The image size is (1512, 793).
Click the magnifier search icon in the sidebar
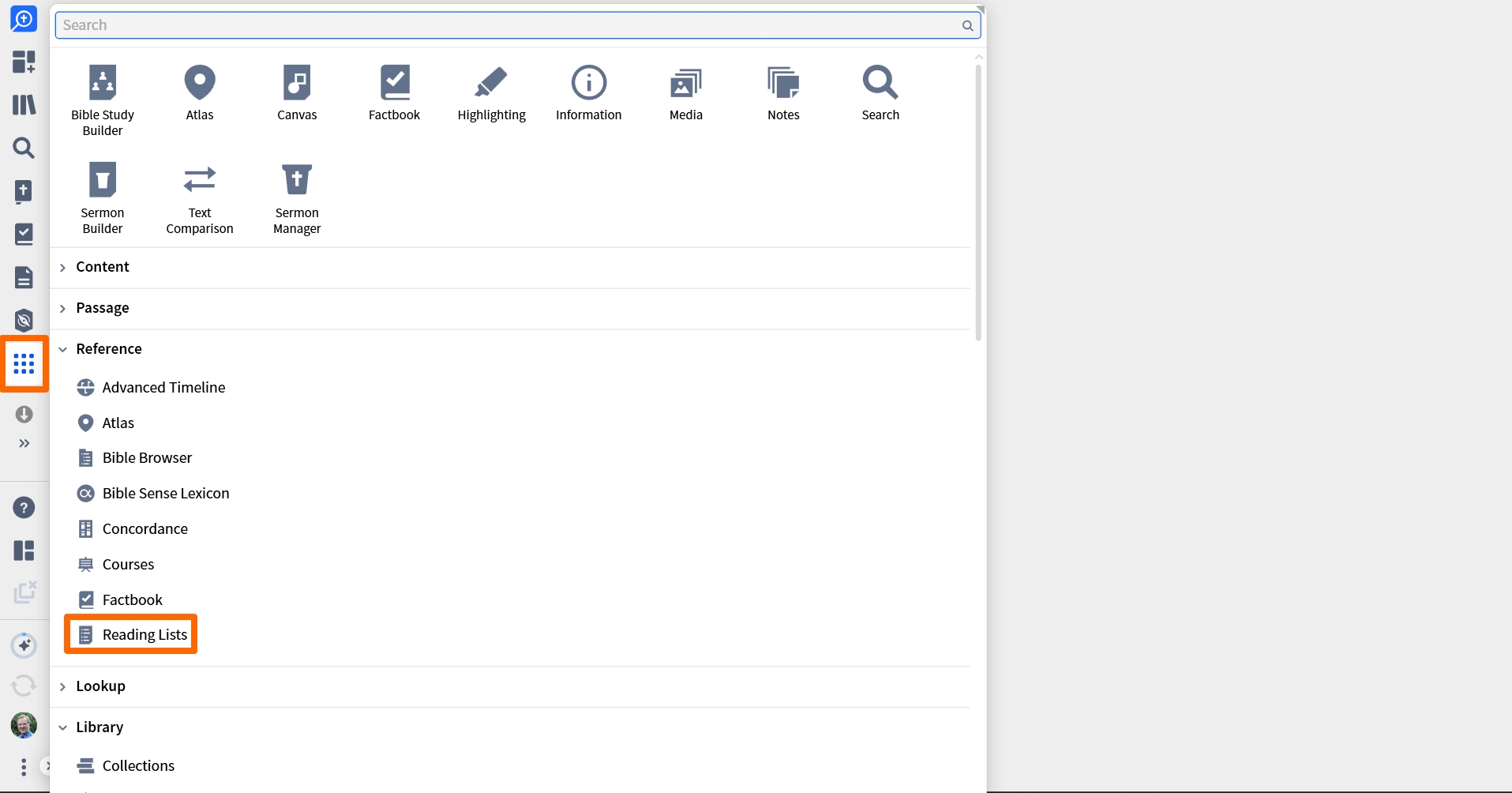tap(24, 148)
